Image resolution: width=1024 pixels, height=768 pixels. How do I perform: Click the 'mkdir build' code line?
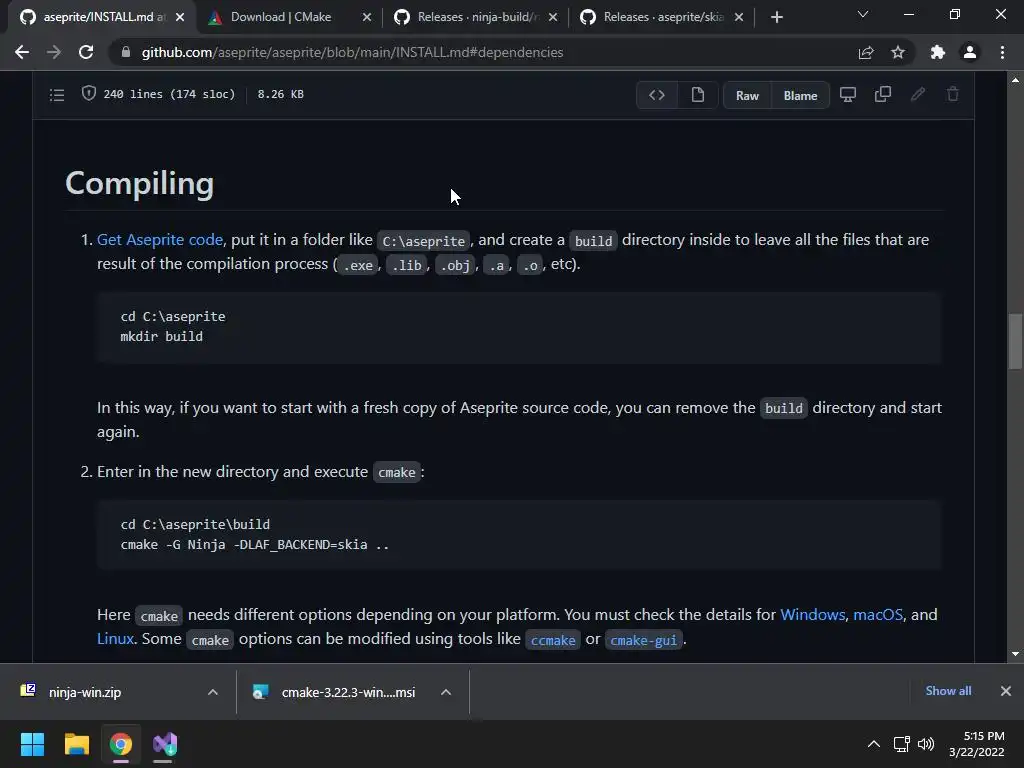(x=161, y=336)
